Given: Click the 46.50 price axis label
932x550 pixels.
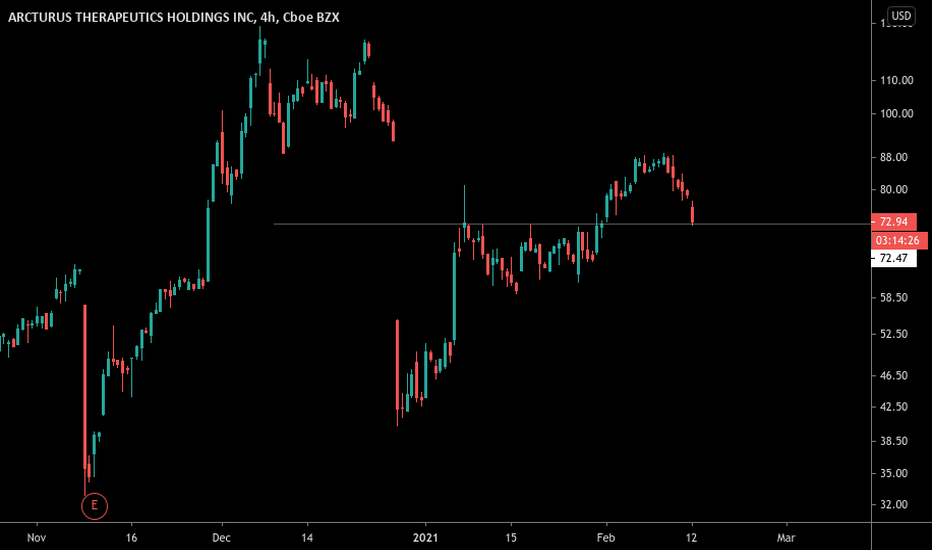Looking at the screenshot, I should pos(893,375).
